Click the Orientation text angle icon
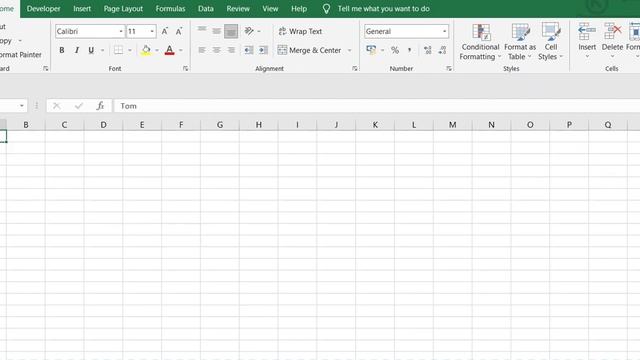The width and height of the screenshot is (640, 360). pos(249,31)
